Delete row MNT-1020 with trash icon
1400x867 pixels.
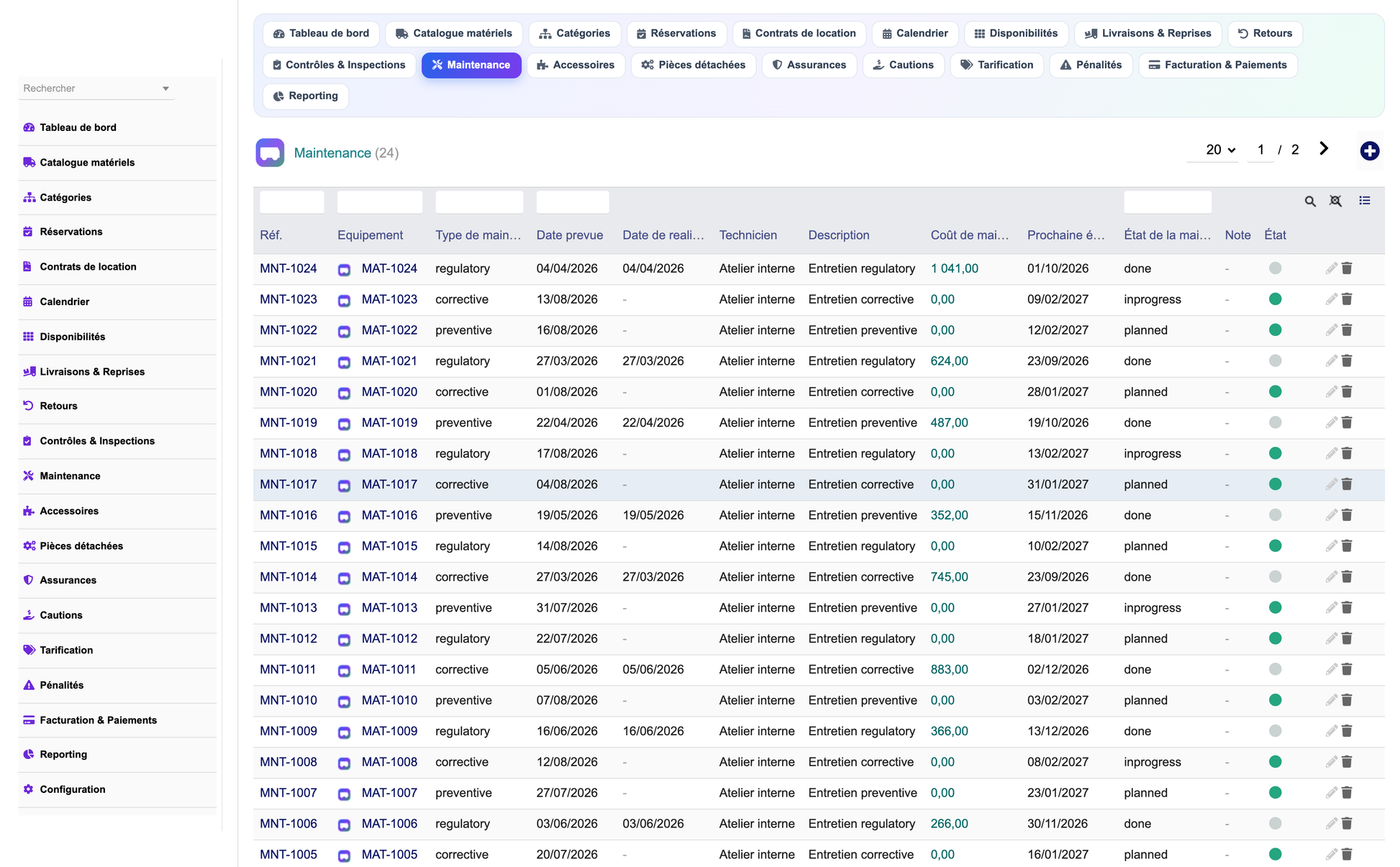coord(1347,392)
